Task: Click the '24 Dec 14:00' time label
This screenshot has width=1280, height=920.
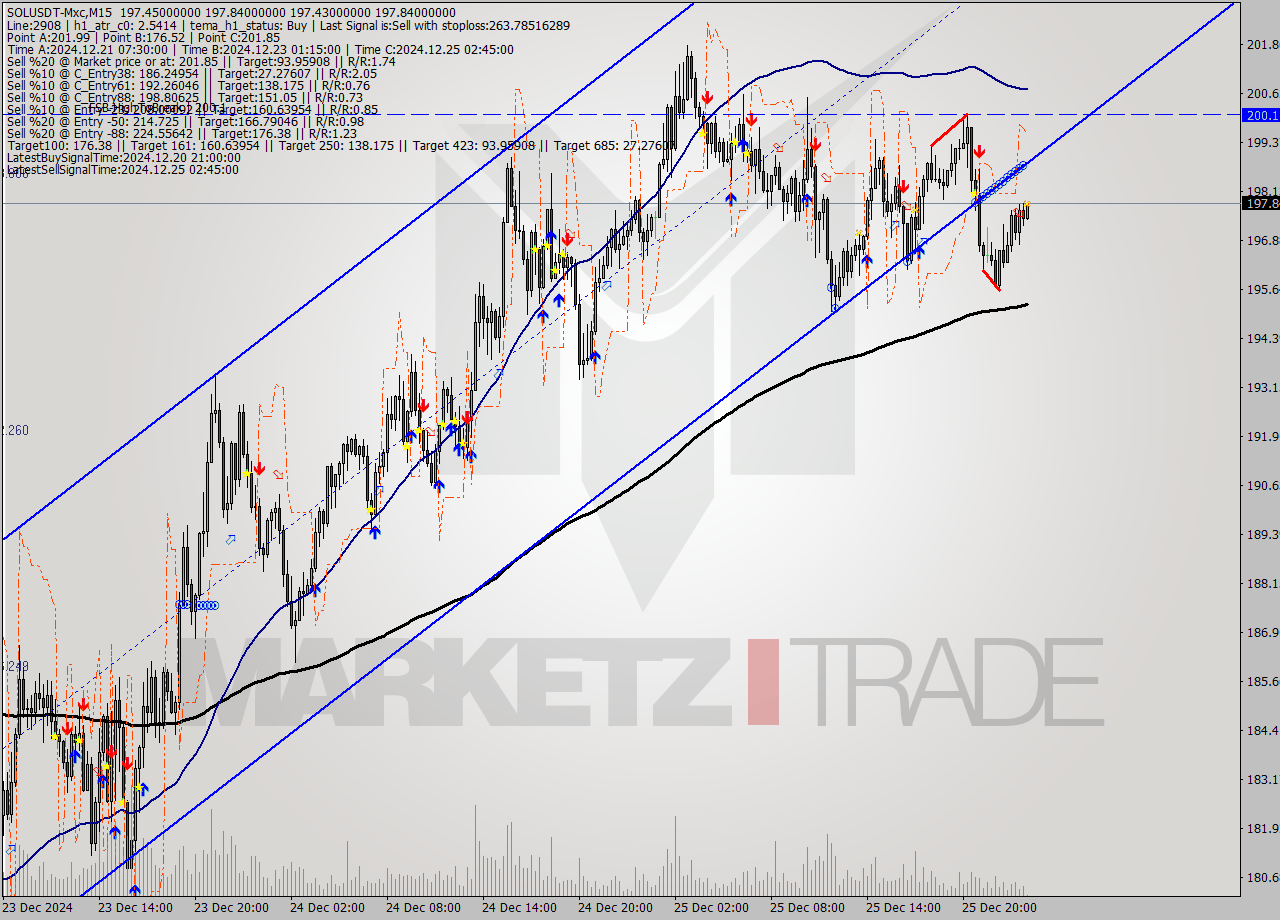Action: [x=519, y=908]
